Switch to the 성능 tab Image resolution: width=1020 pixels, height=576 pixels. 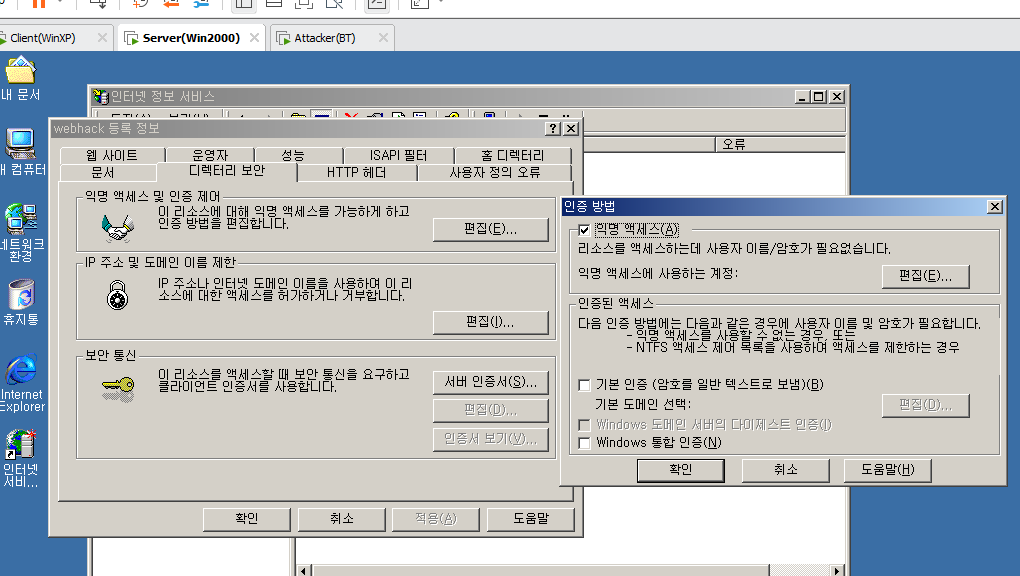[x=293, y=155]
